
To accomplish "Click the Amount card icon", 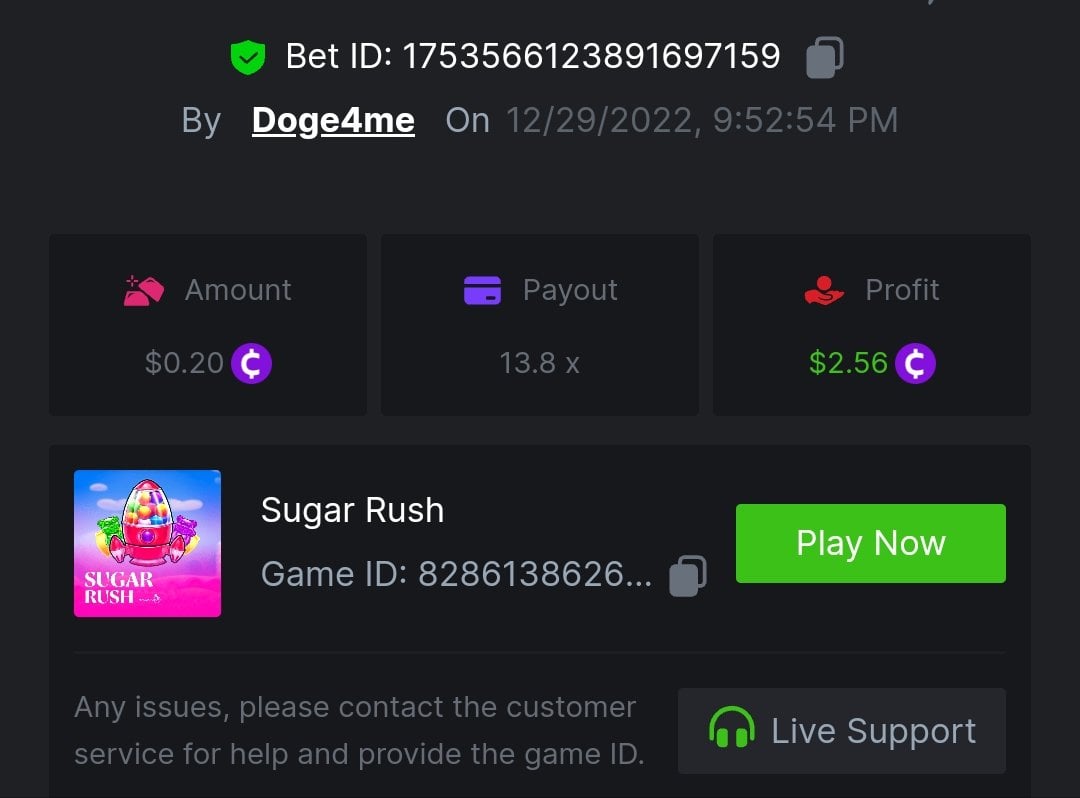I will point(144,290).
